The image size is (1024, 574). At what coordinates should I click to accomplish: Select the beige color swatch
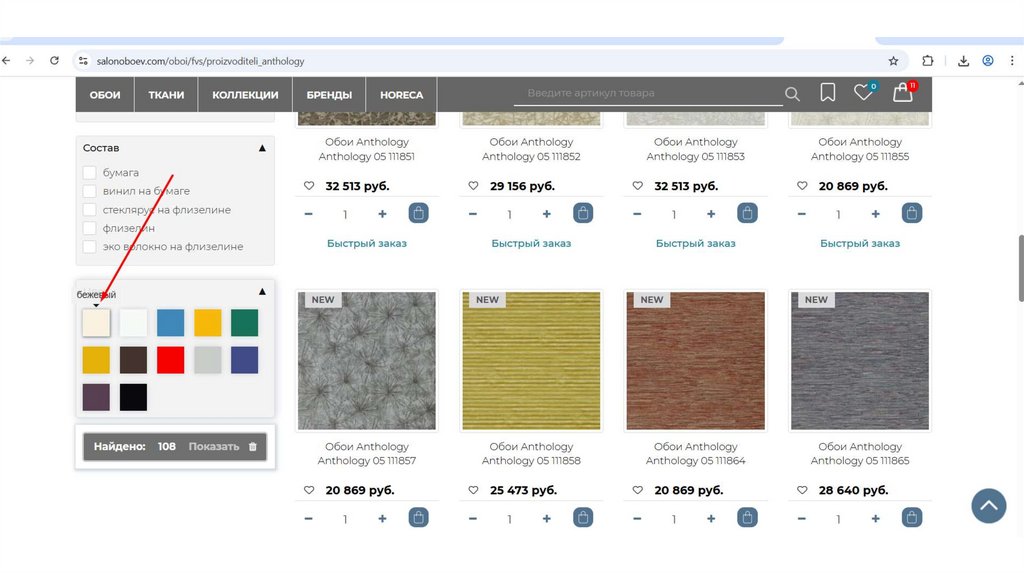[x=96, y=323]
